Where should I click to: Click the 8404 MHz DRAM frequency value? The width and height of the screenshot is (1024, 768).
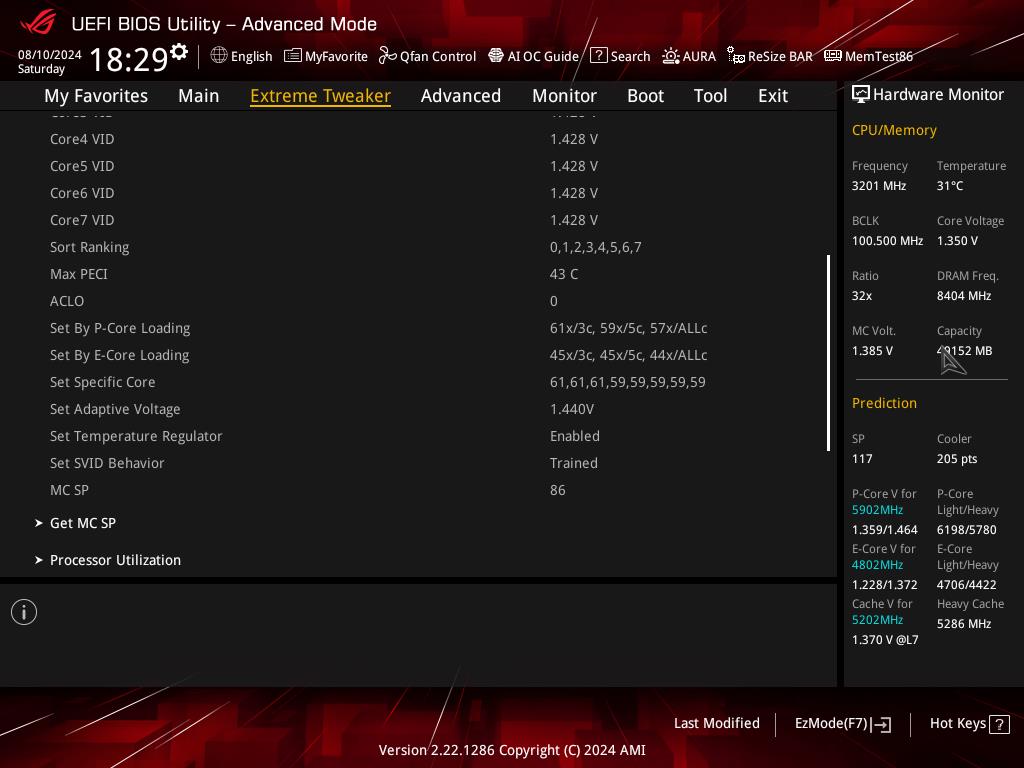pyautogui.click(x=964, y=296)
